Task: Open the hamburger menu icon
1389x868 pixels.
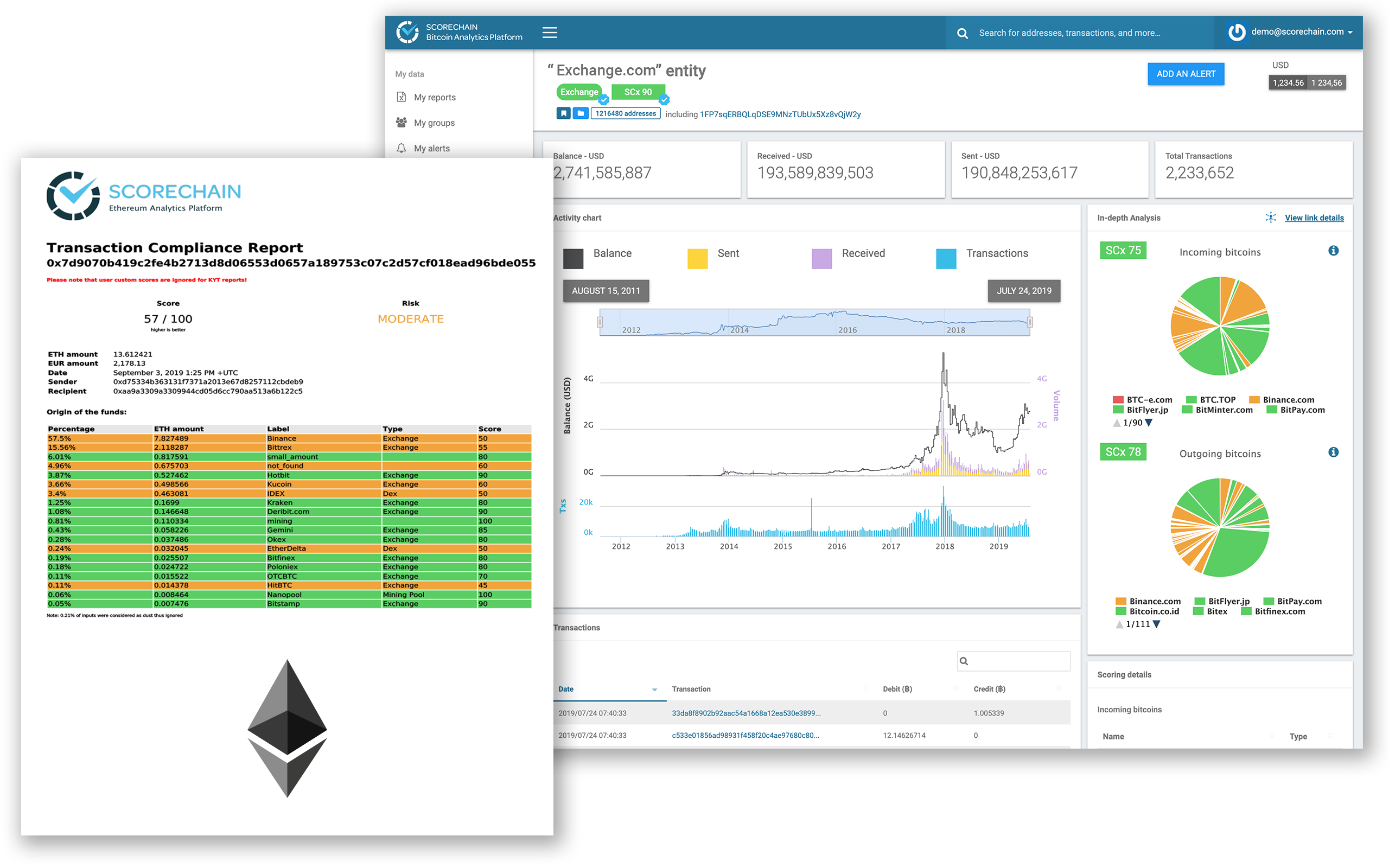Action: click(549, 33)
